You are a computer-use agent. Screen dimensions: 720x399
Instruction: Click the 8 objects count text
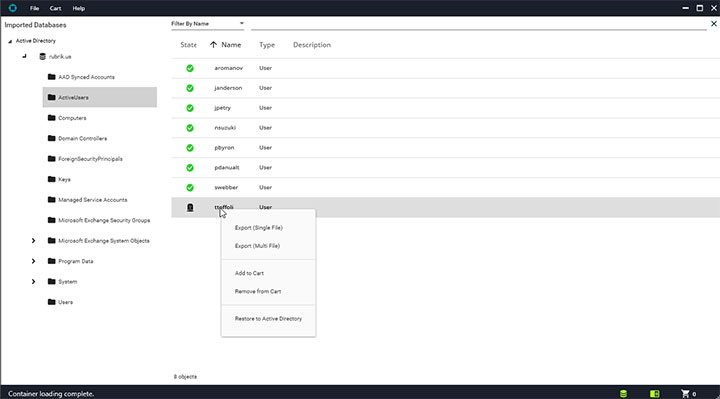pos(185,377)
